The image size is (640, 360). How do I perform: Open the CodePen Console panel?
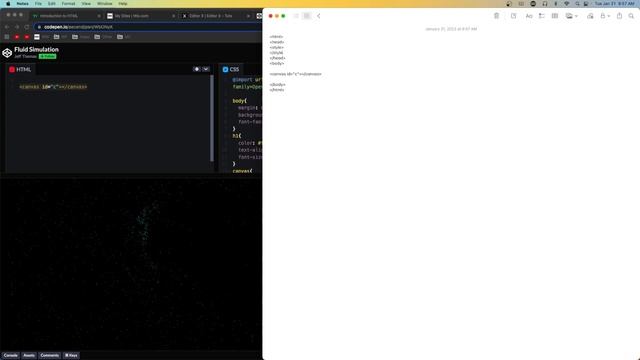tap(11, 356)
